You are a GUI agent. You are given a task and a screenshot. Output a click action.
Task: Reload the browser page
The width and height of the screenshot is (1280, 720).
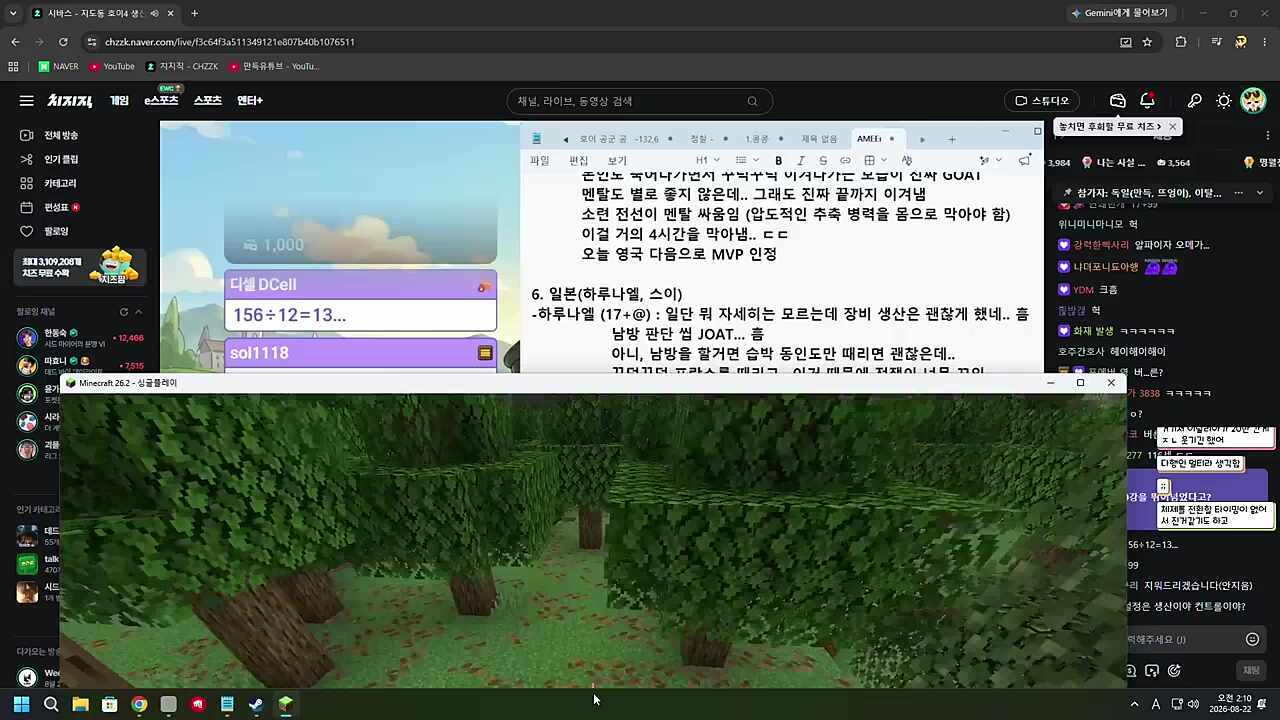63,42
